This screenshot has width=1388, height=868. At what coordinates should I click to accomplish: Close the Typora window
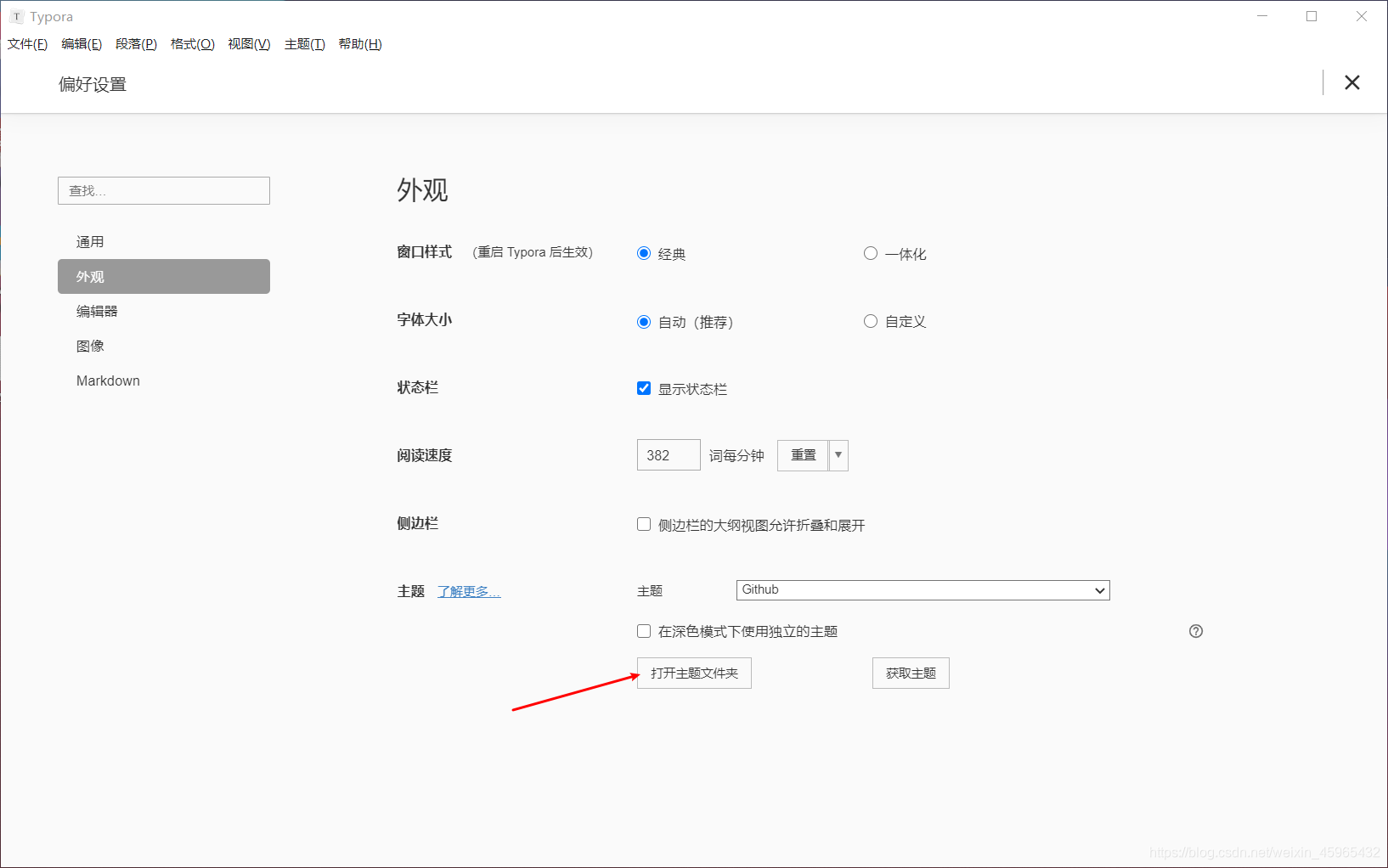(x=1362, y=16)
